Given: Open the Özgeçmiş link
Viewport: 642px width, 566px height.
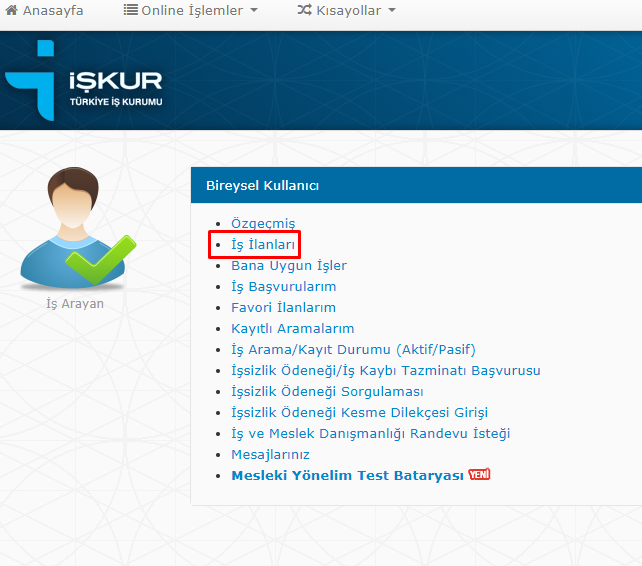Looking at the screenshot, I should tap(263, 224).
